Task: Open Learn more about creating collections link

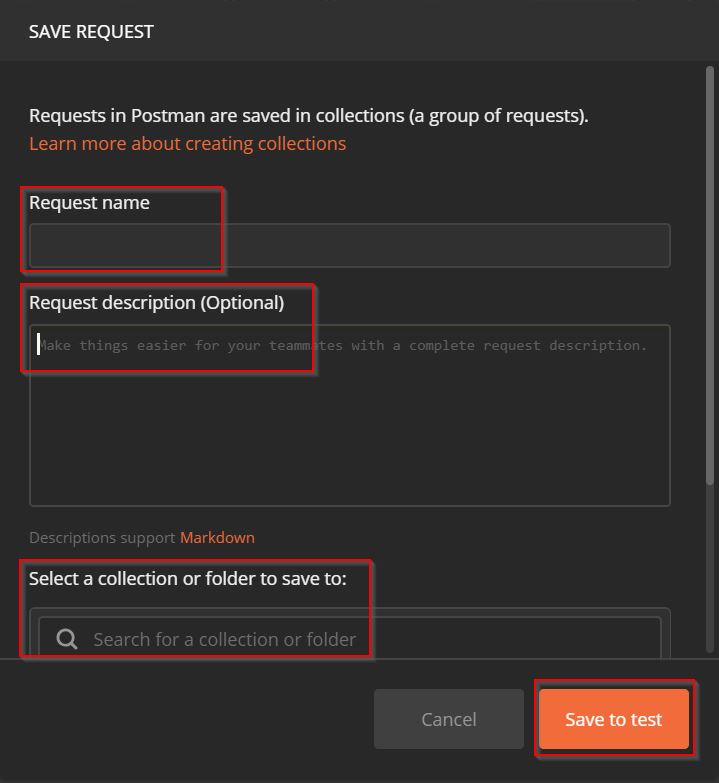Action: (187, 143)
